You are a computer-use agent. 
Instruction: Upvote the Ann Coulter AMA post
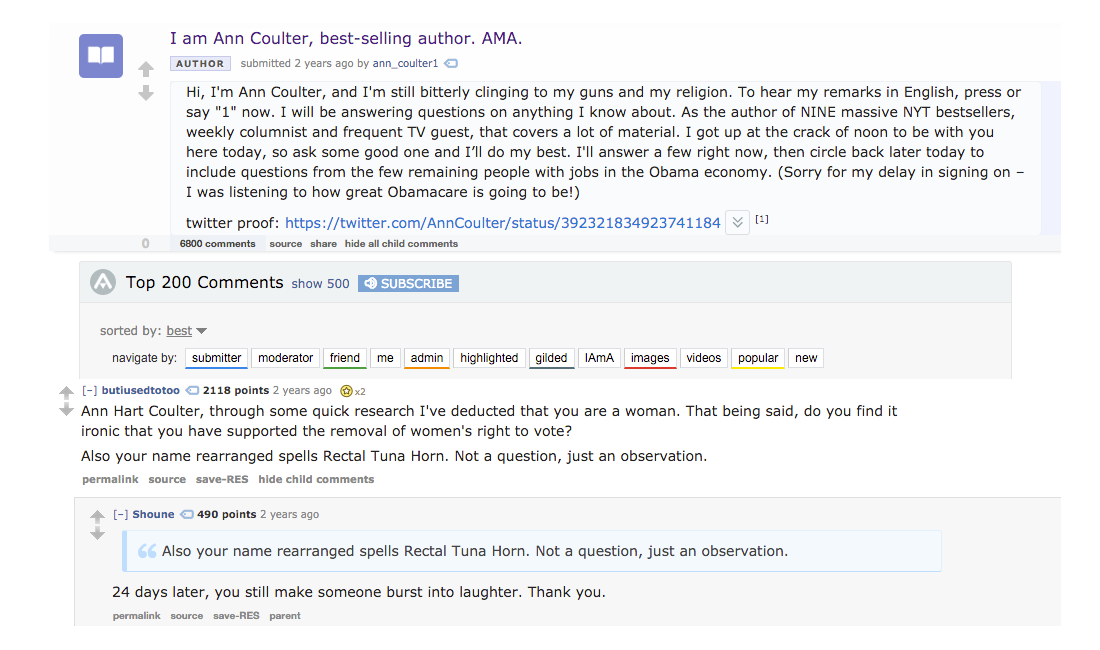pyautogui.click(x=145, y=69)
